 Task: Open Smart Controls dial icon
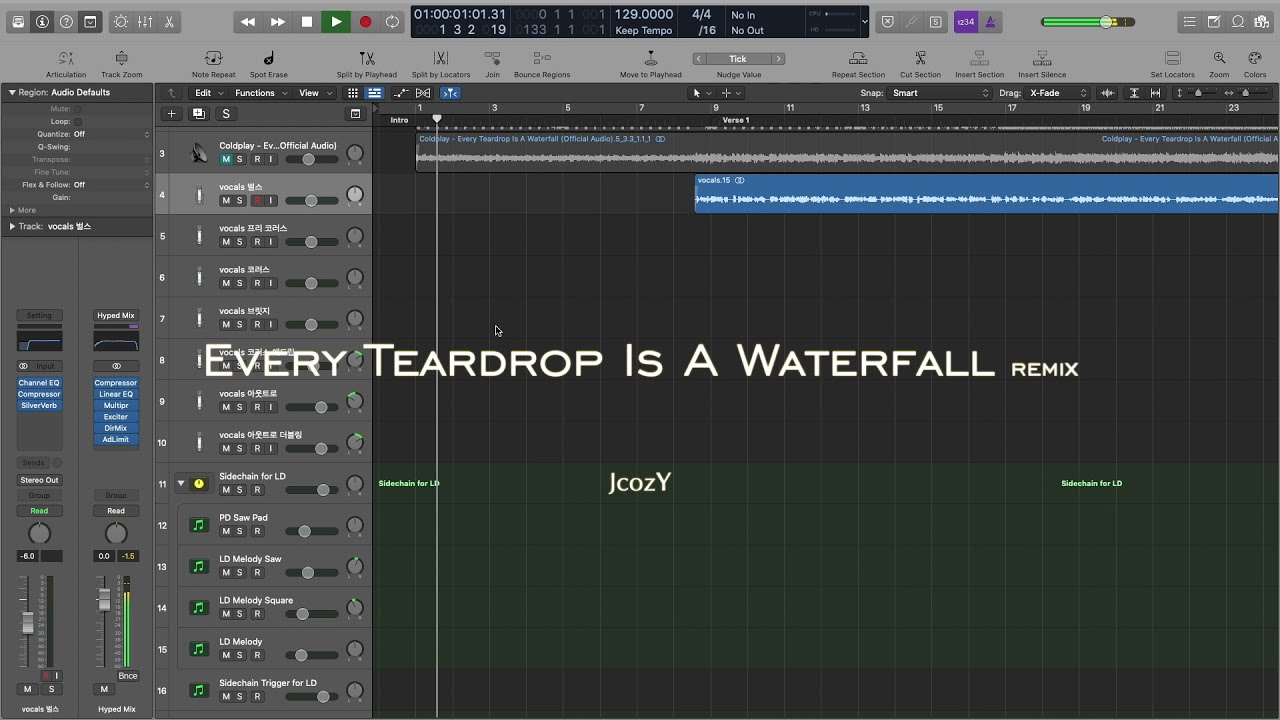coord(121,22)
